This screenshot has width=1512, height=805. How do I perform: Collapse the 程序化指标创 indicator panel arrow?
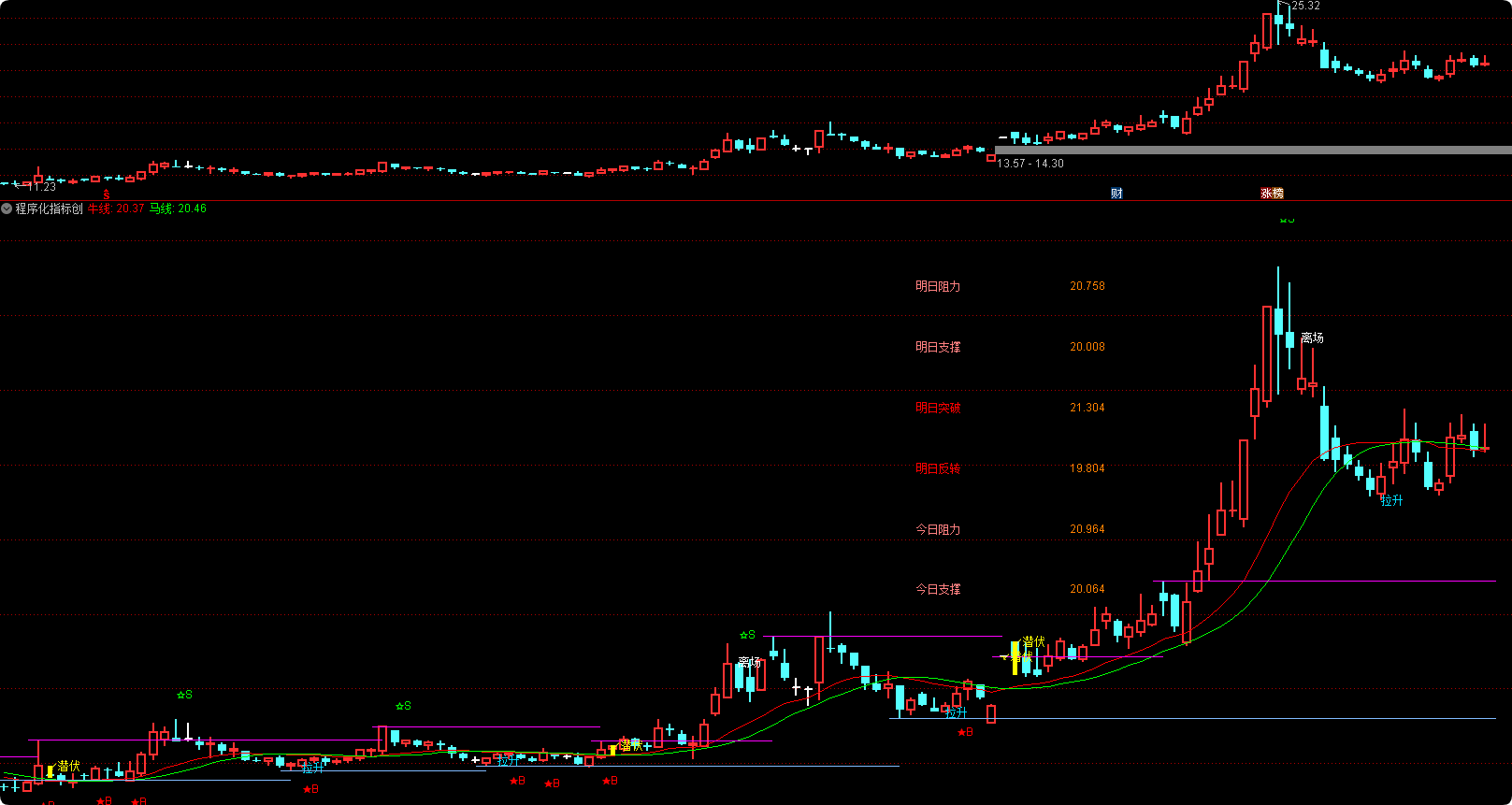coord(7,208)
